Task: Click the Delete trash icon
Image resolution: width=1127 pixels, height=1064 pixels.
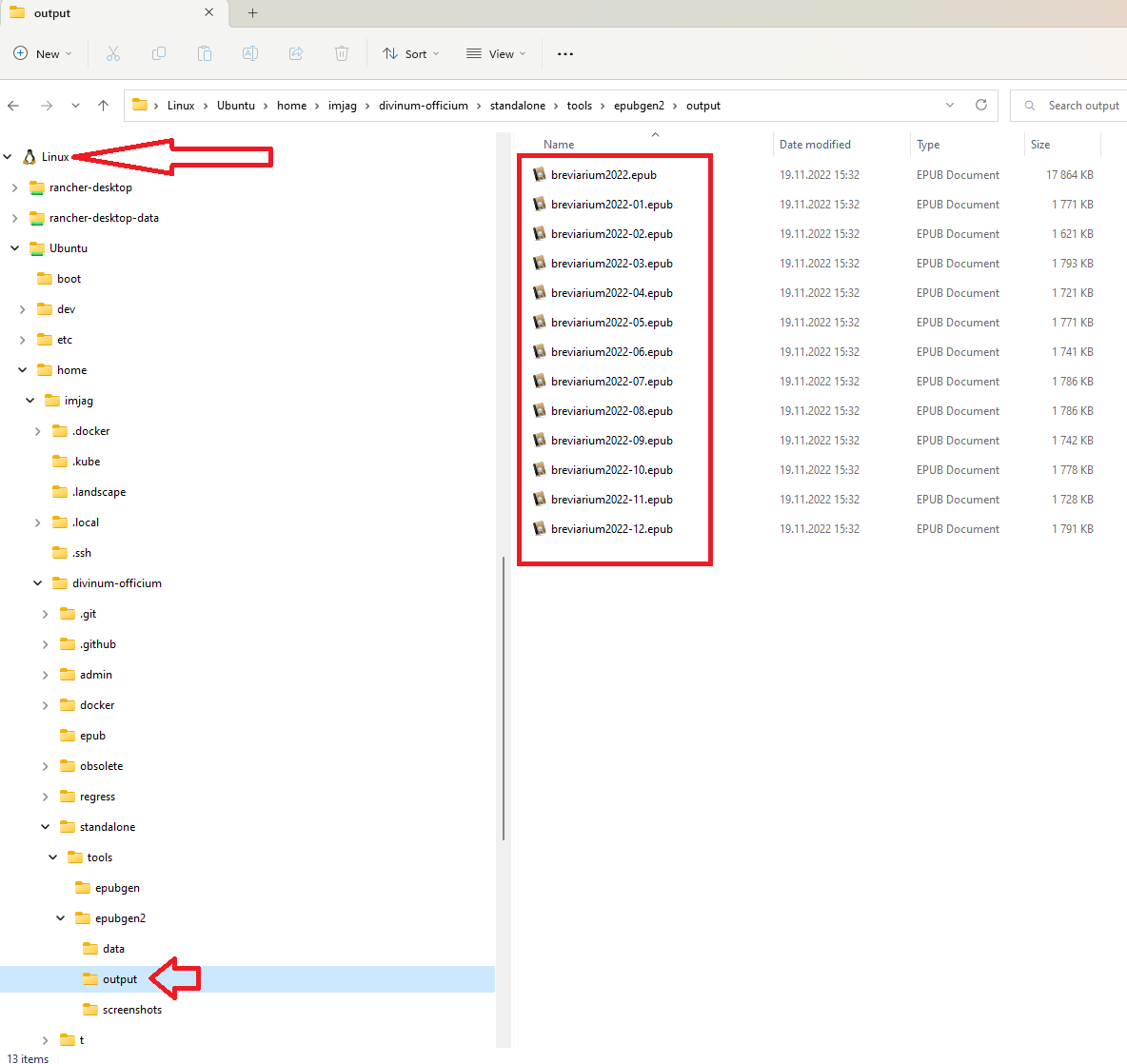Action: click(342, 54)
